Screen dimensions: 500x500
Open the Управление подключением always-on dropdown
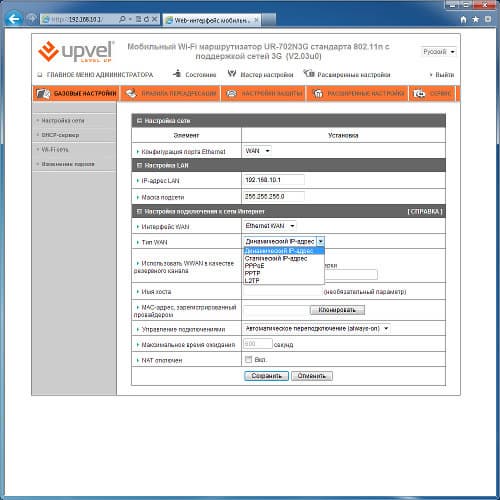[x=317, y=329]
